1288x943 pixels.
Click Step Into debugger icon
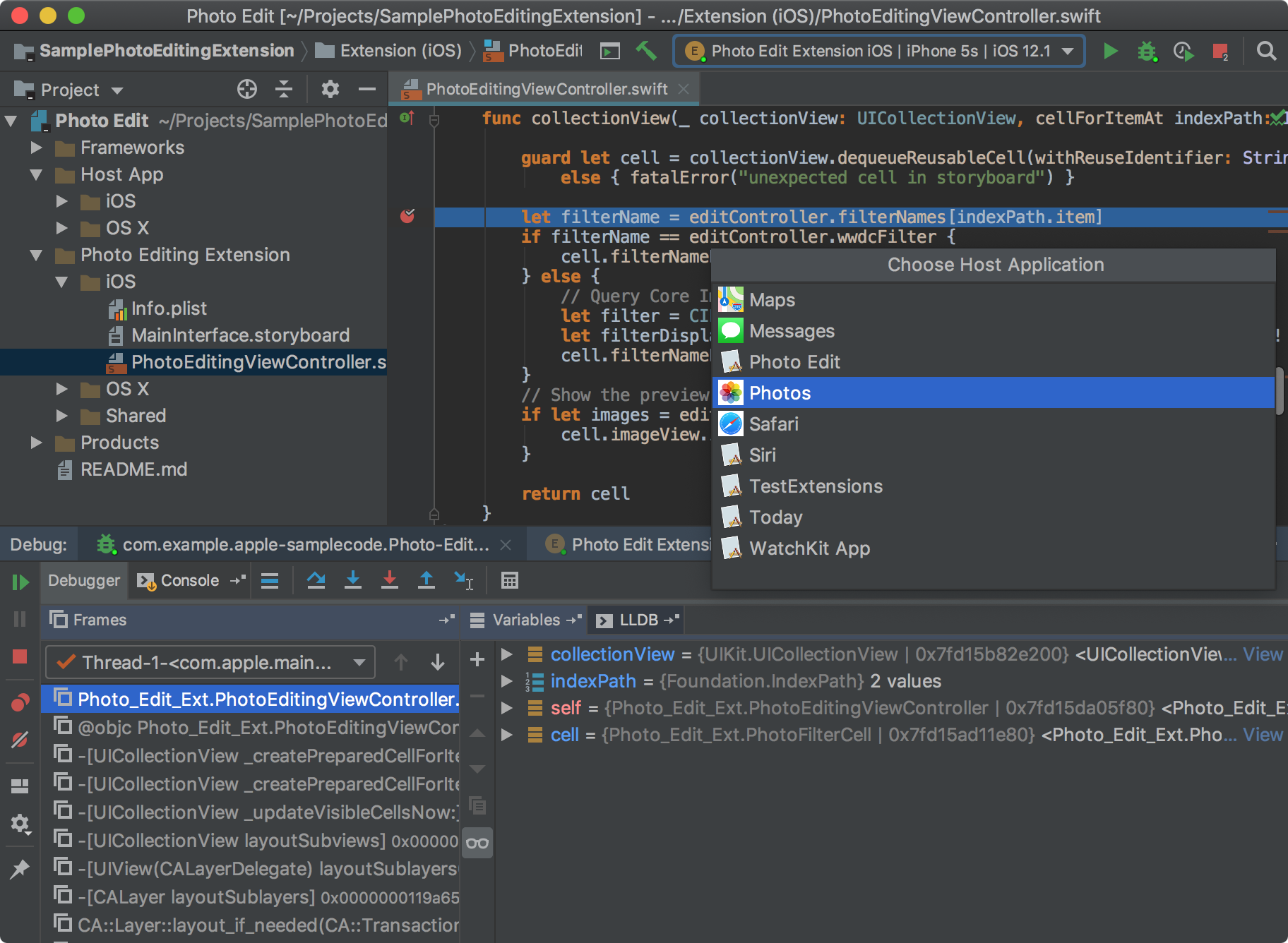(x=353, y=580)
